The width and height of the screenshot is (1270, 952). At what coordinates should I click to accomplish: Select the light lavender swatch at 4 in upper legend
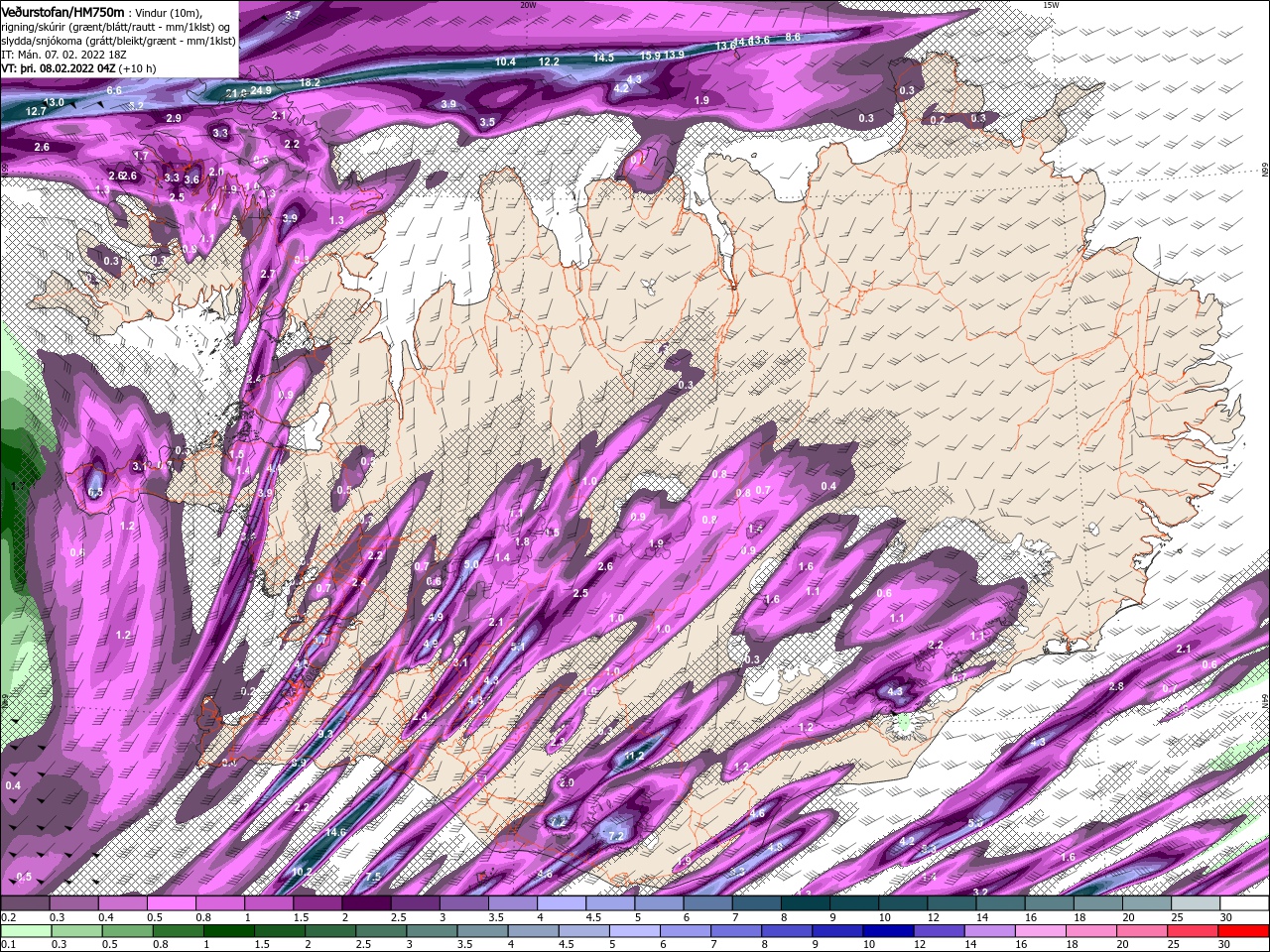coord(562,904)
